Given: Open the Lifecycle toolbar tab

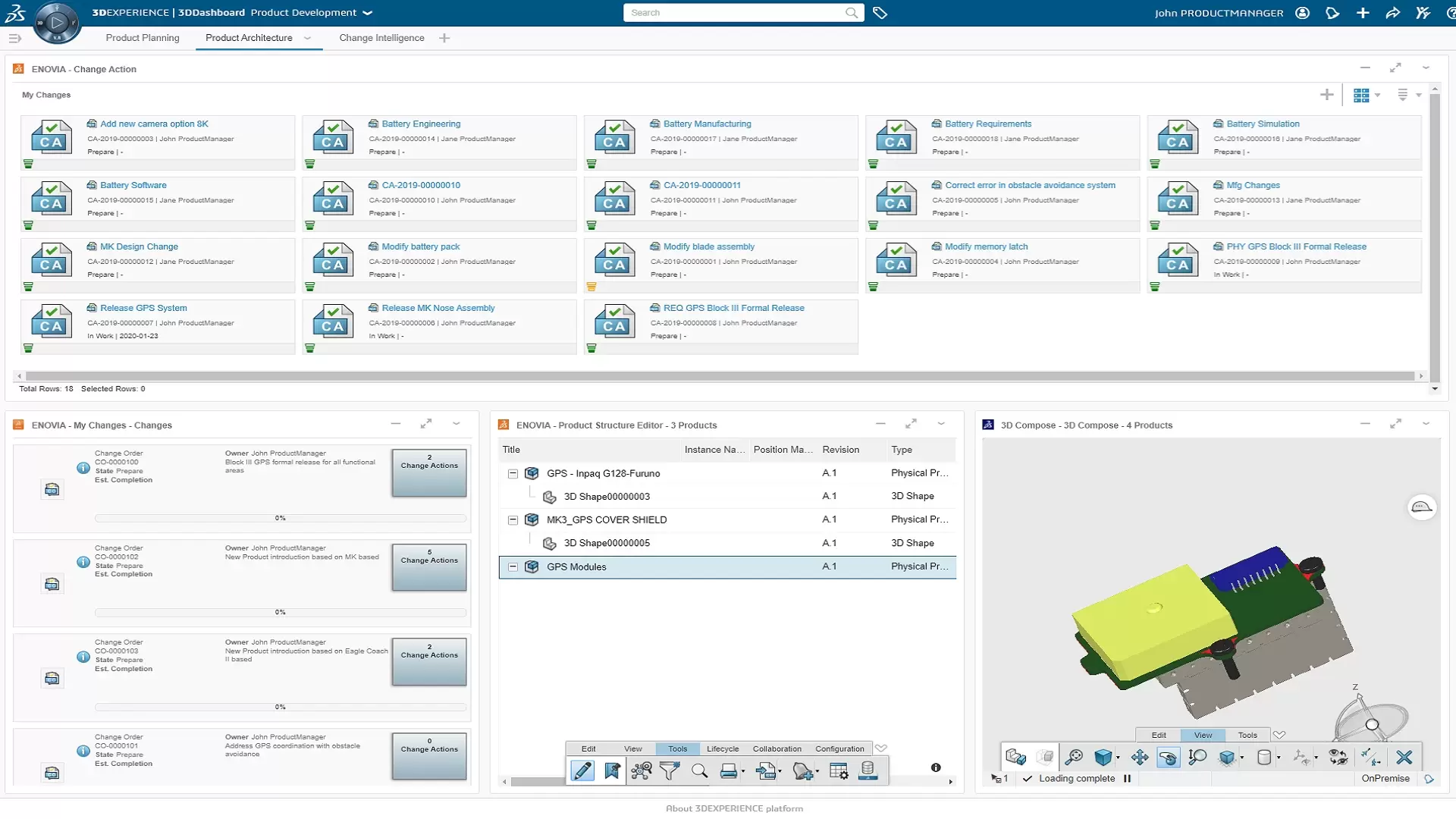Looking at the screenshot, I should (722, 748).
